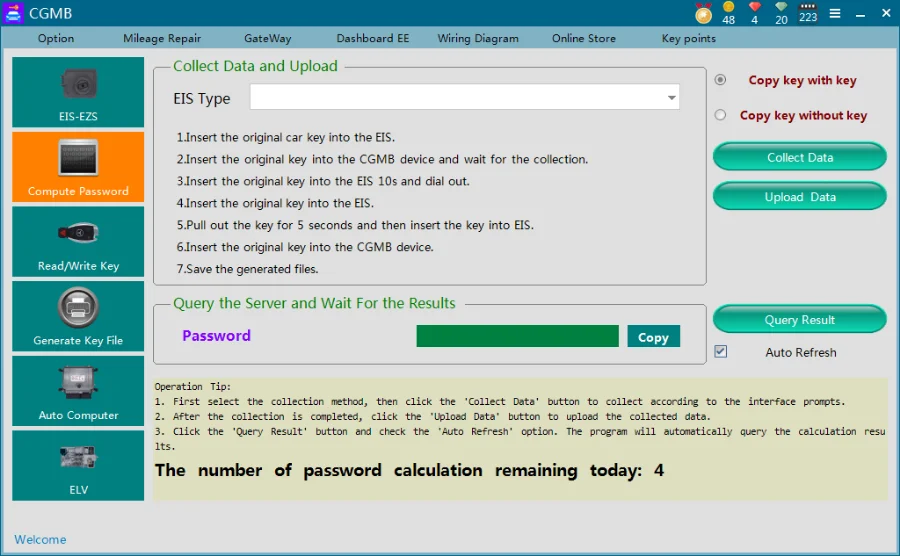
Task: Click step '7.Save the generated files.'
Action: click(x=247, y=269)
